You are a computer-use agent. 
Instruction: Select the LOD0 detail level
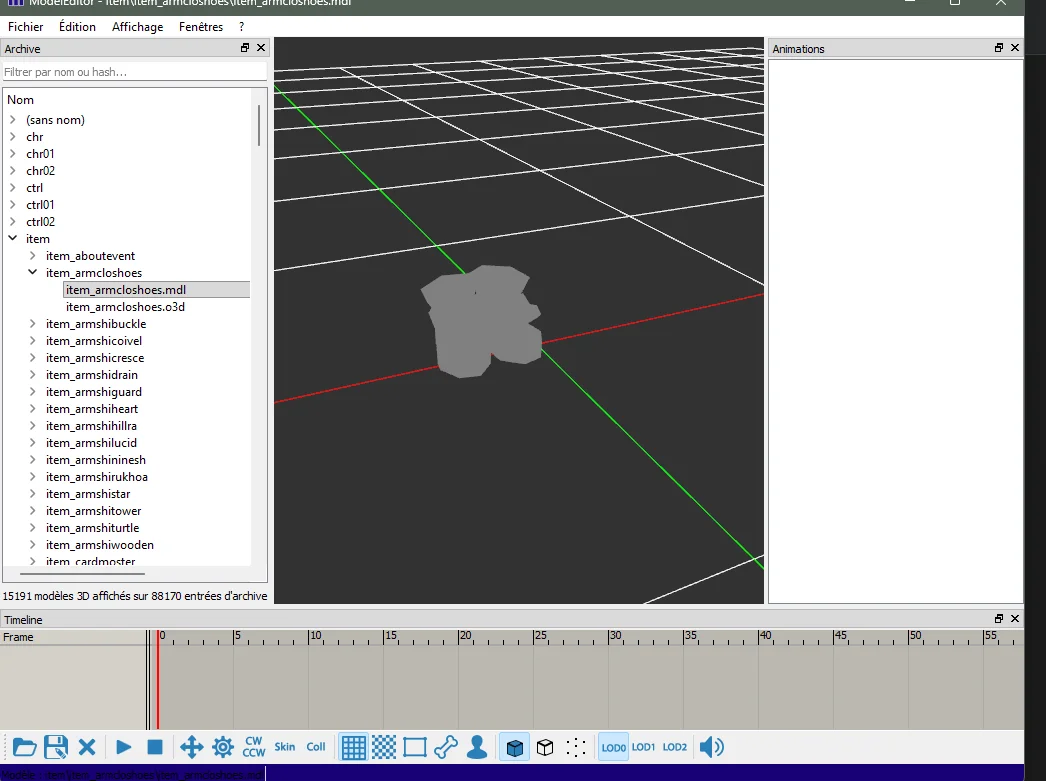point(613,747)
